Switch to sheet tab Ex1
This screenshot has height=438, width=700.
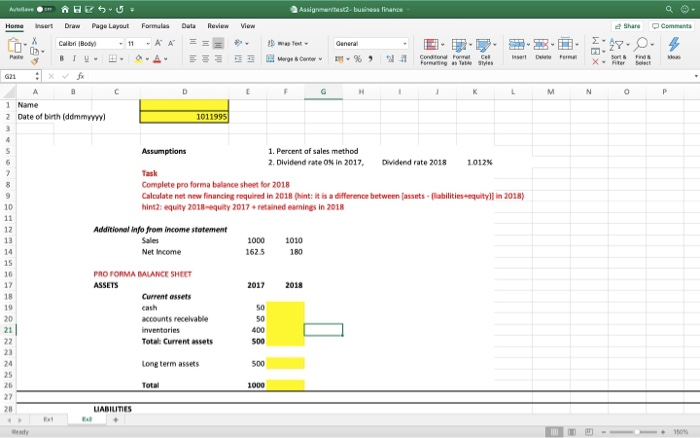click(48, 419)
